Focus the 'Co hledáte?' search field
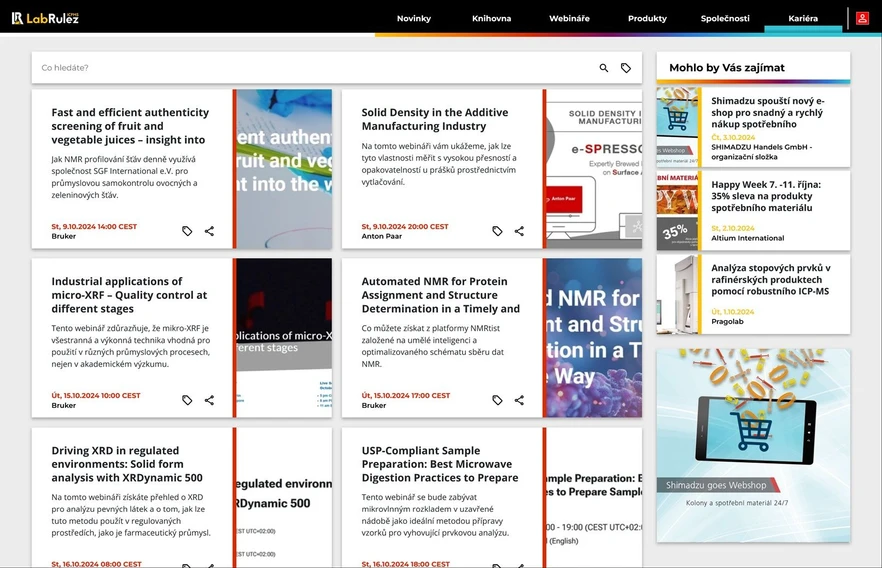 (x=315, y=68)
